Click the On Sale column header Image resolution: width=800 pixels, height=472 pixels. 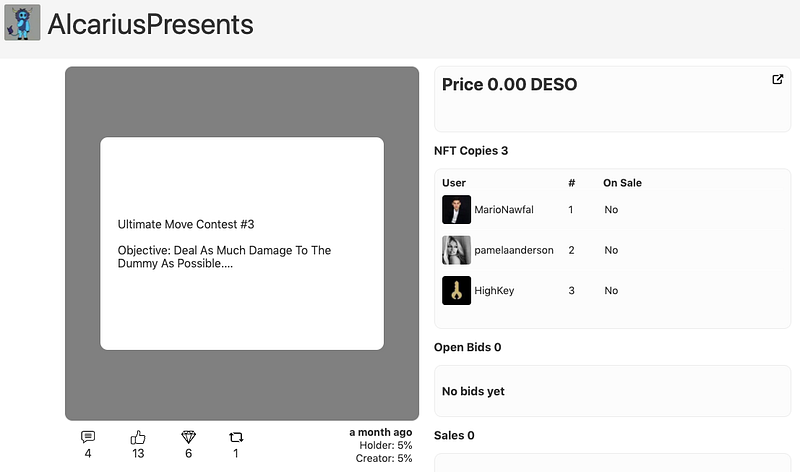(x=622, y=183)
